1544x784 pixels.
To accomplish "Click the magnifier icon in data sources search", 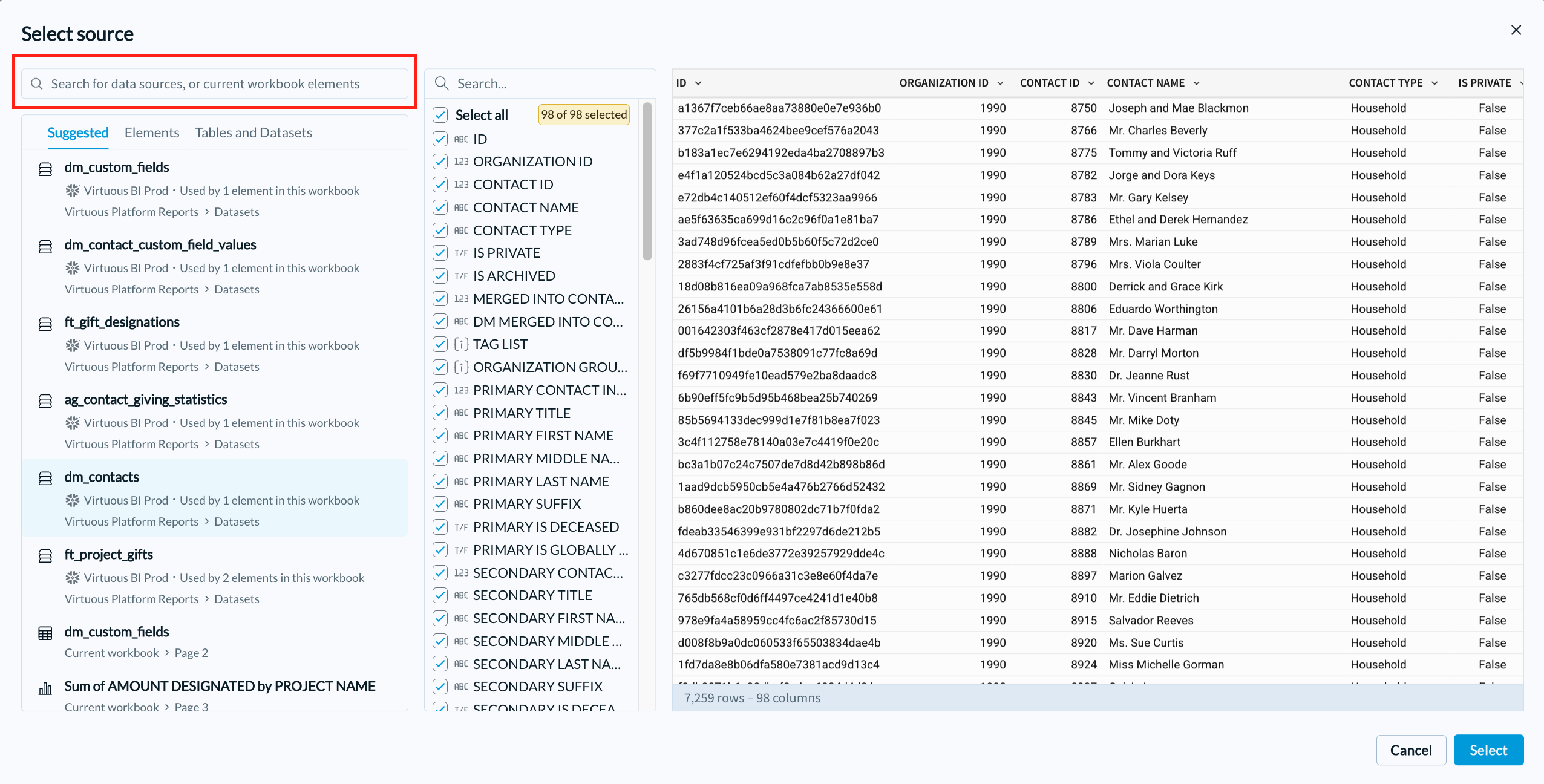I will pos(37,83).
